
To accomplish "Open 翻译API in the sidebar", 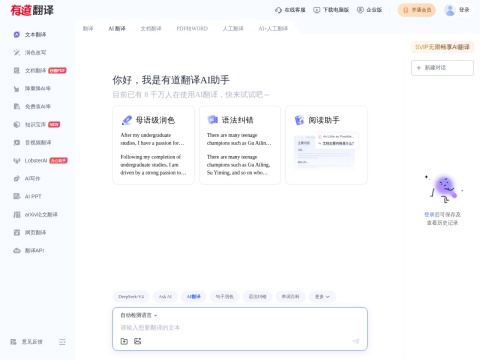I will (29, 250).
